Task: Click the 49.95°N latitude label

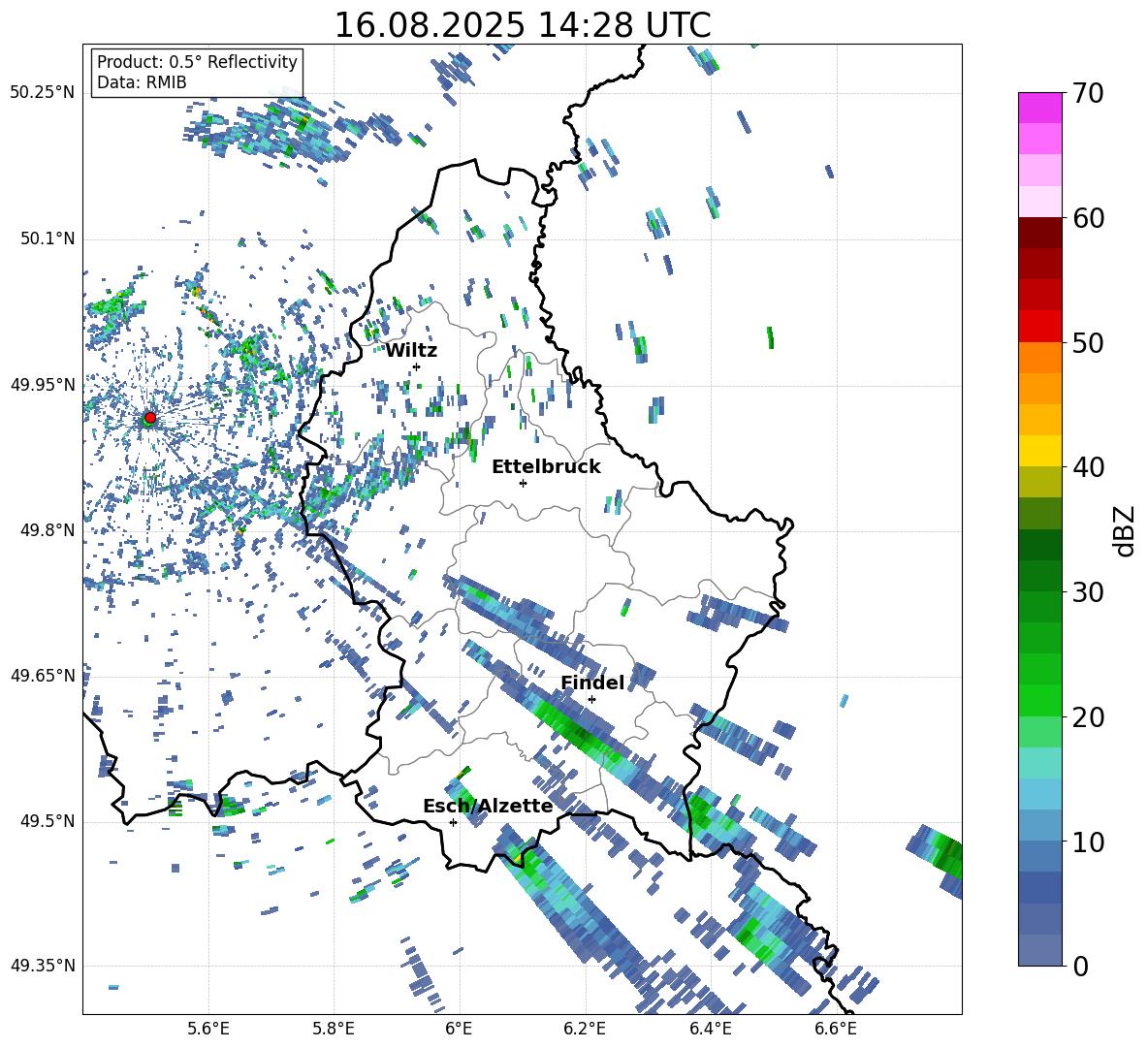Action: point(43,385)
